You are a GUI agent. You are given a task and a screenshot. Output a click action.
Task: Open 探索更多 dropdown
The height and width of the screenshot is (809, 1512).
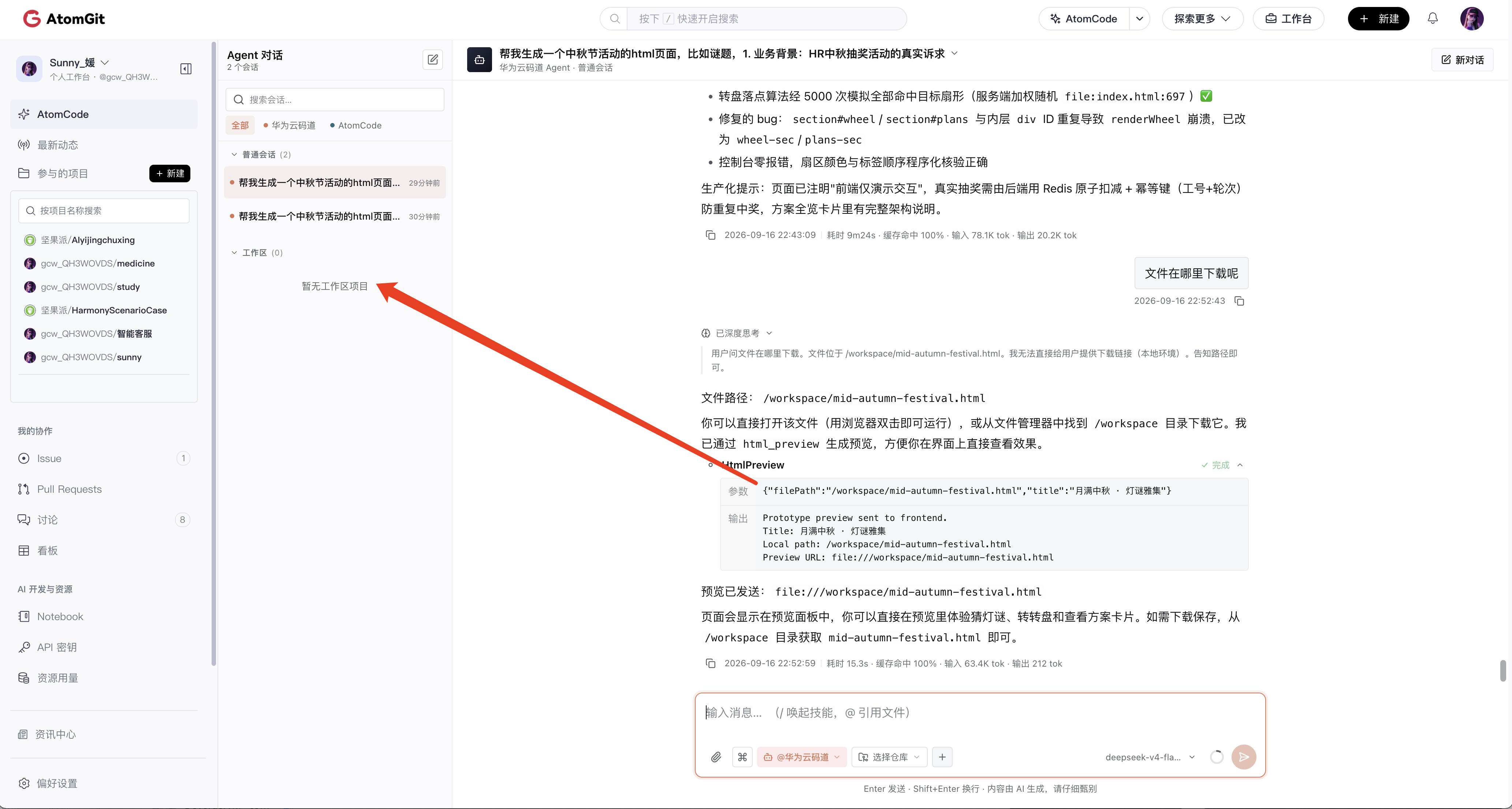pyautogui.click(x=1202, y=19)
